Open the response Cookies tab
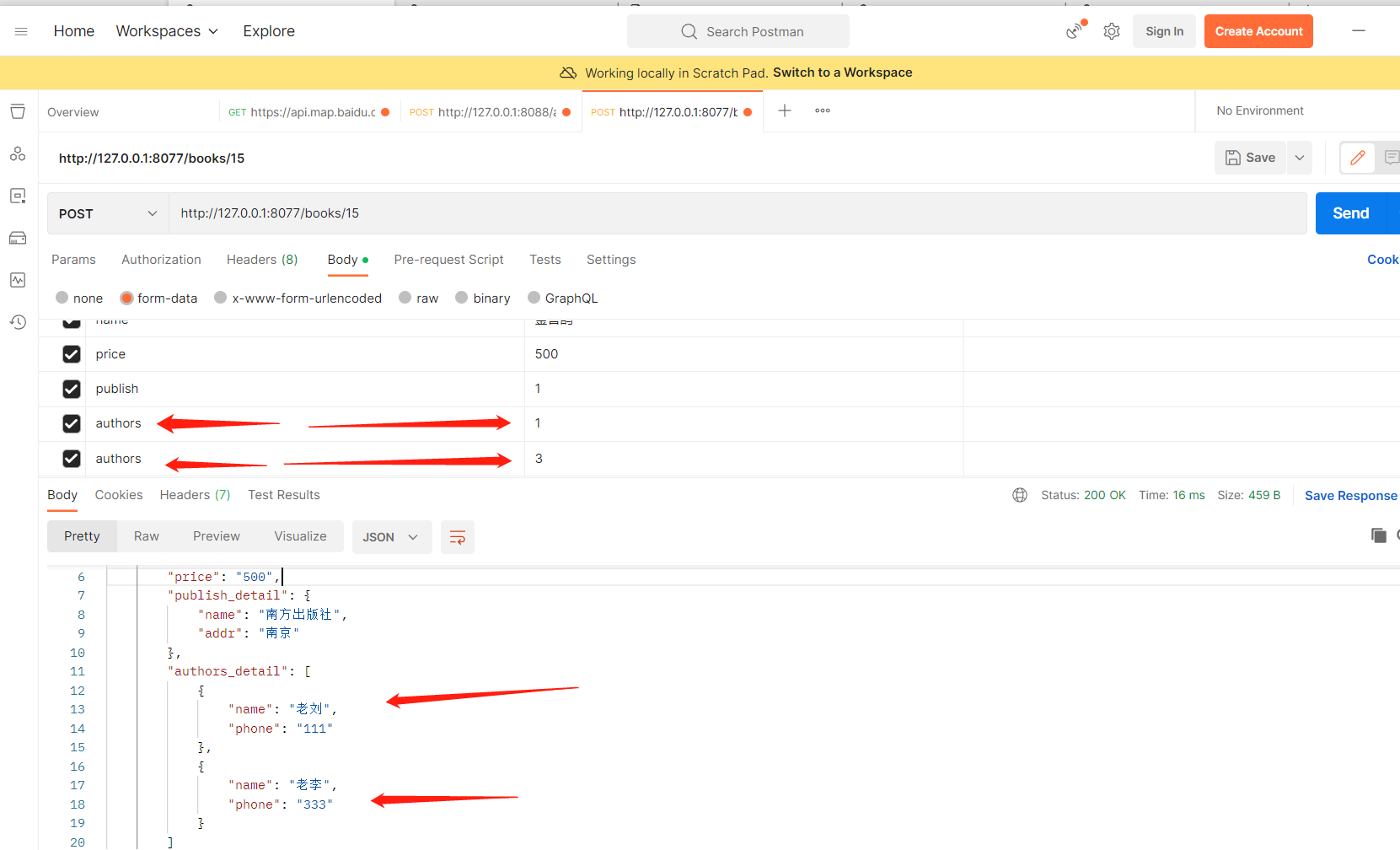This screenshot has width=1400, height=850. (119, 495)
